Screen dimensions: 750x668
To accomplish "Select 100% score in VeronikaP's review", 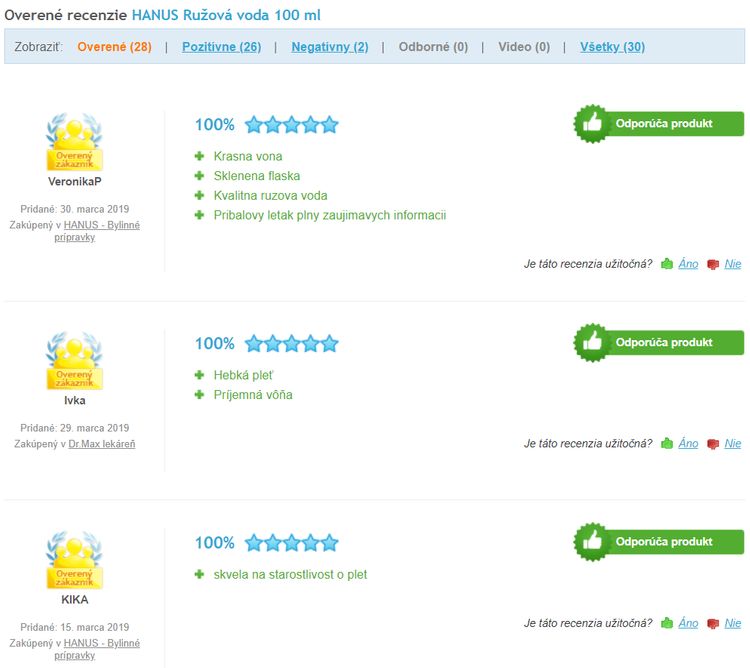I will [x=215, y=125].
